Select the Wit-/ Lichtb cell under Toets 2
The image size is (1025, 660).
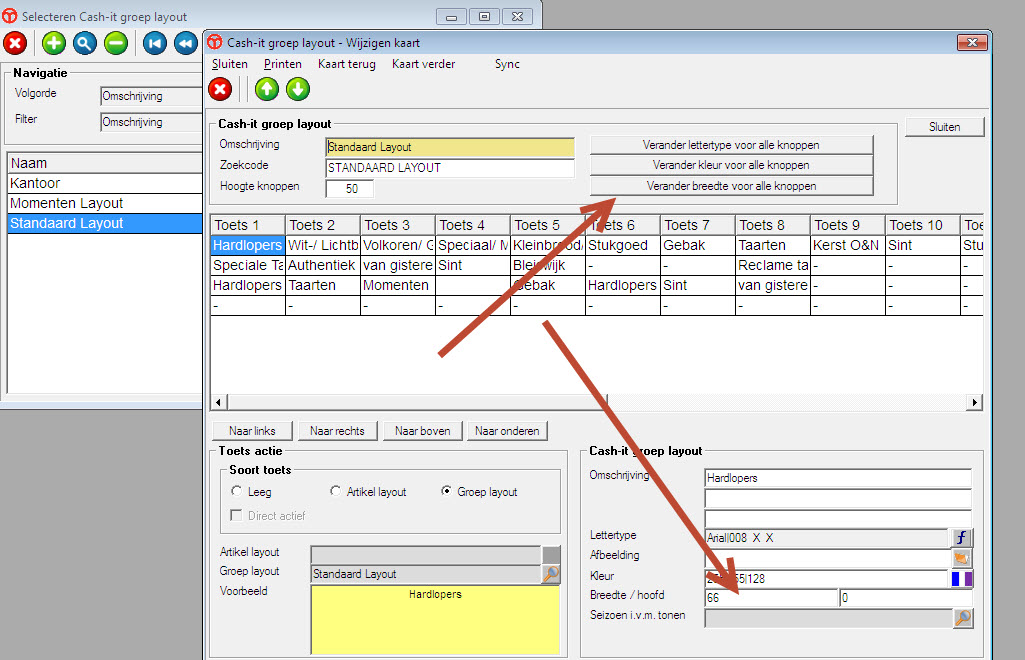coord(323,245)
